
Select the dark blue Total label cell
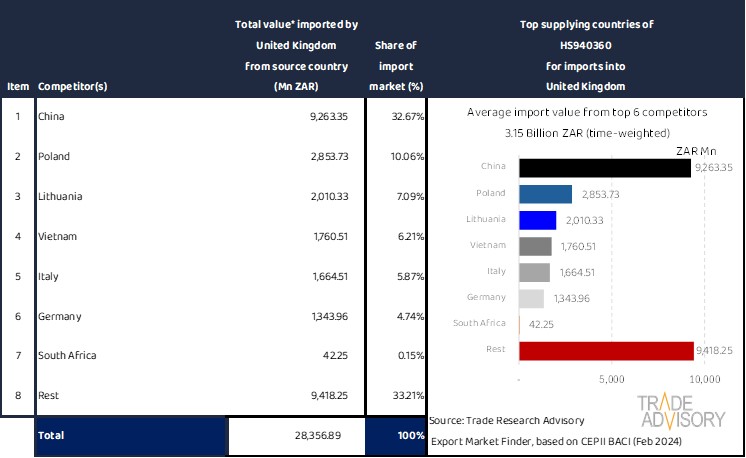click(131, 437)
